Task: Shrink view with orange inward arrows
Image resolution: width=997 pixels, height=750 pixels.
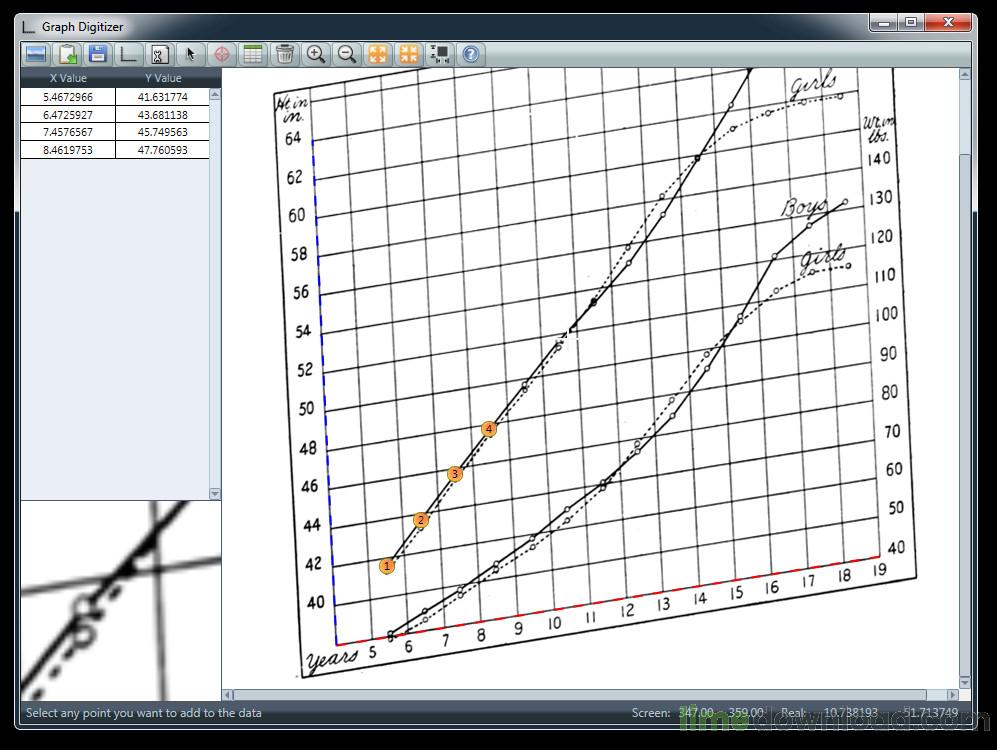Action: tap(408, 55)
